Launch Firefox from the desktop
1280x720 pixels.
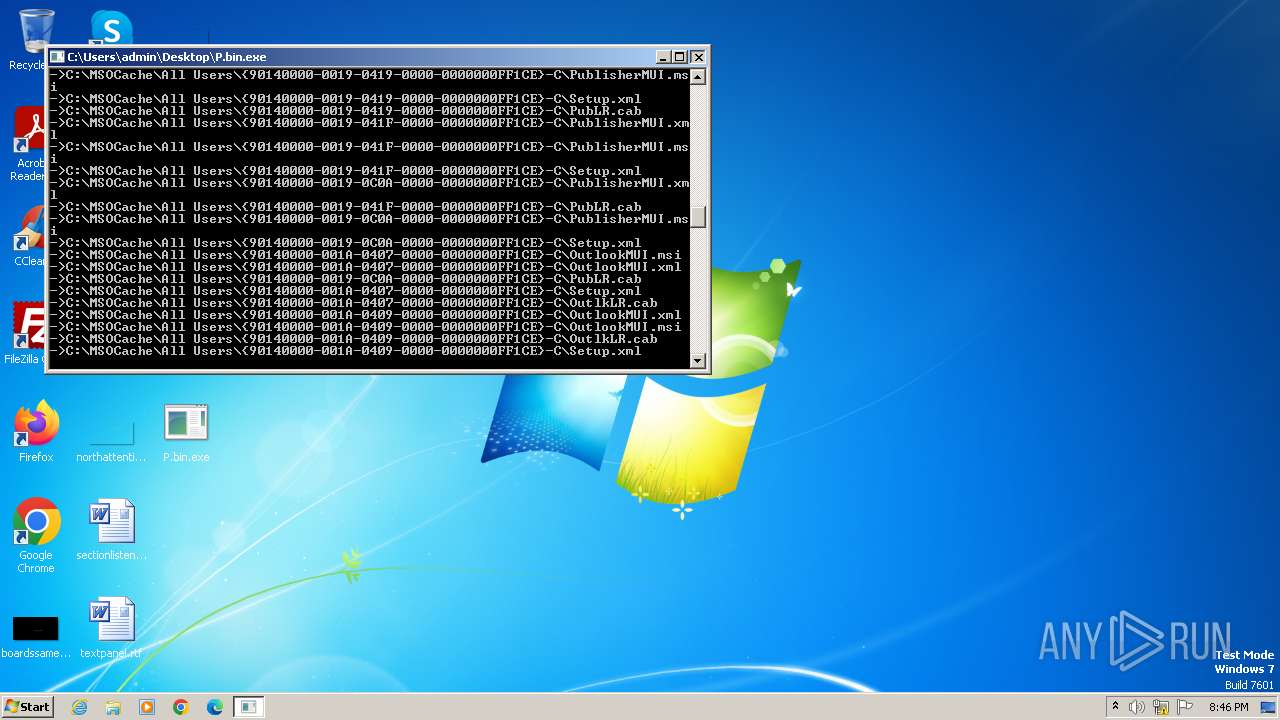click(x=36, y=432)
